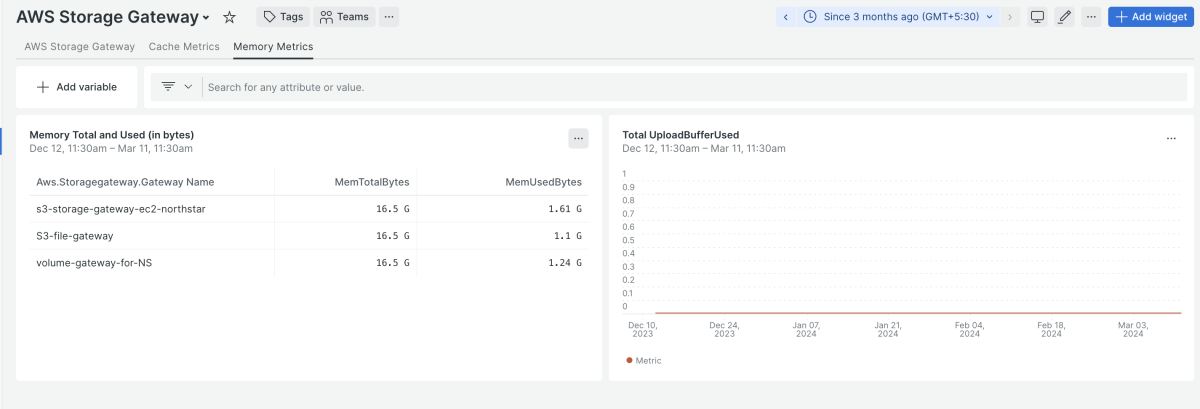This screenshot has width=1200, height=409.
Task: Open the filter icon dropdown
Action: 177,87
